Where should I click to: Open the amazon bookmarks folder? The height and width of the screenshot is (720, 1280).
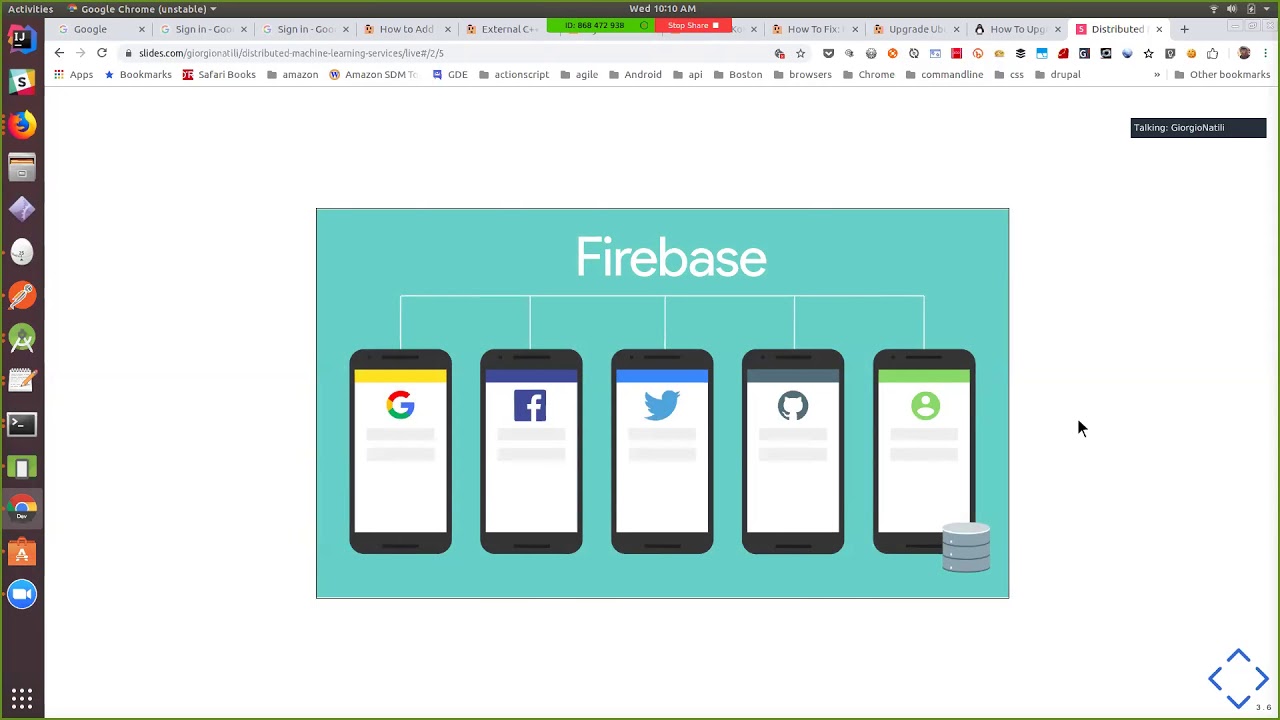point(292,75)
